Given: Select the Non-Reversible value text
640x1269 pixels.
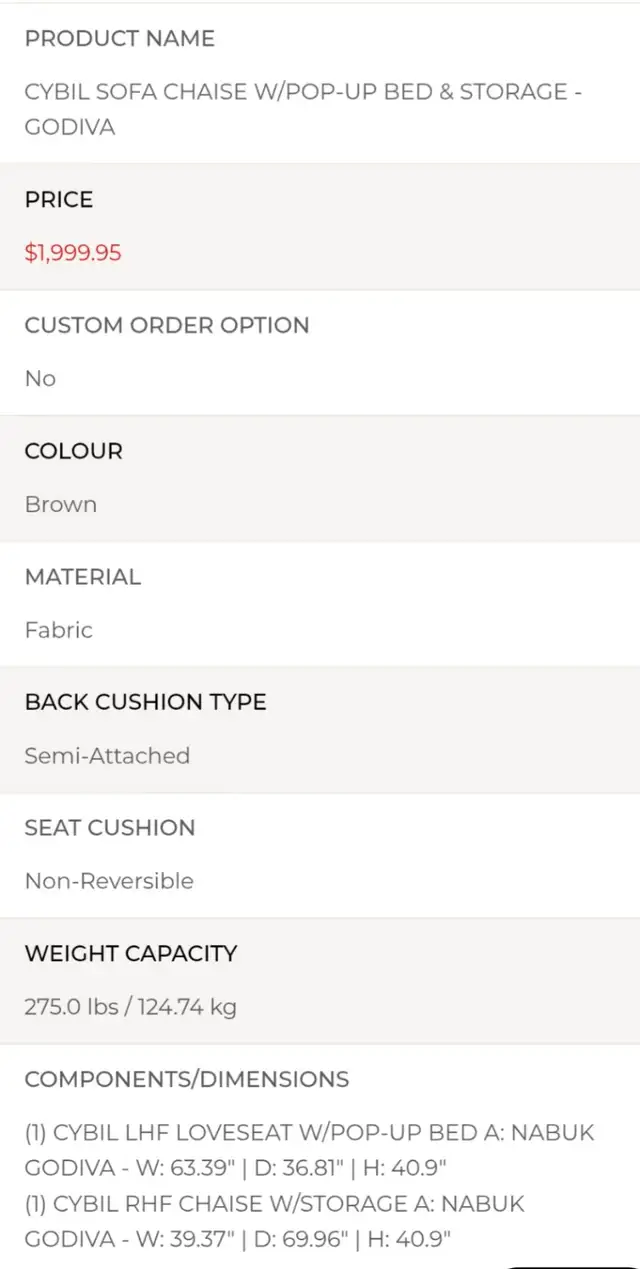Looking at the screenshot, I should point(109,882).
